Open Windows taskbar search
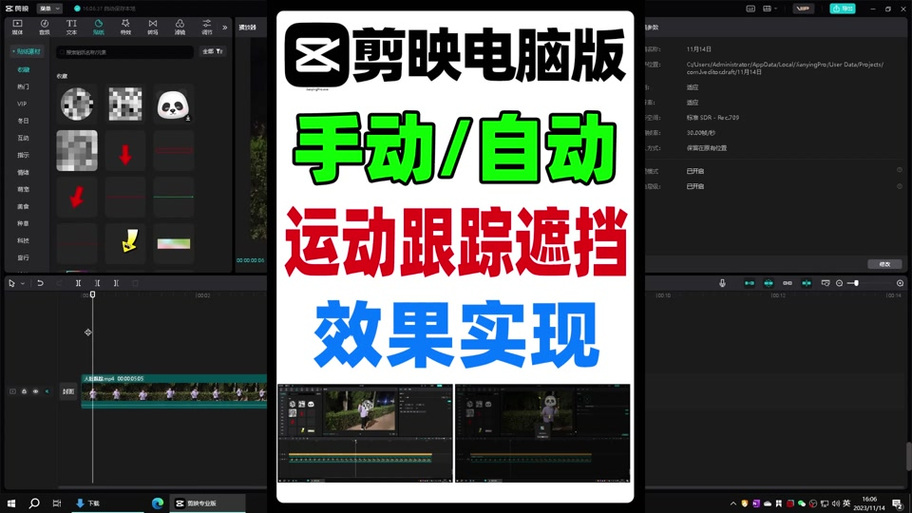This screenshot has width=912, height=513. point(34,503)
